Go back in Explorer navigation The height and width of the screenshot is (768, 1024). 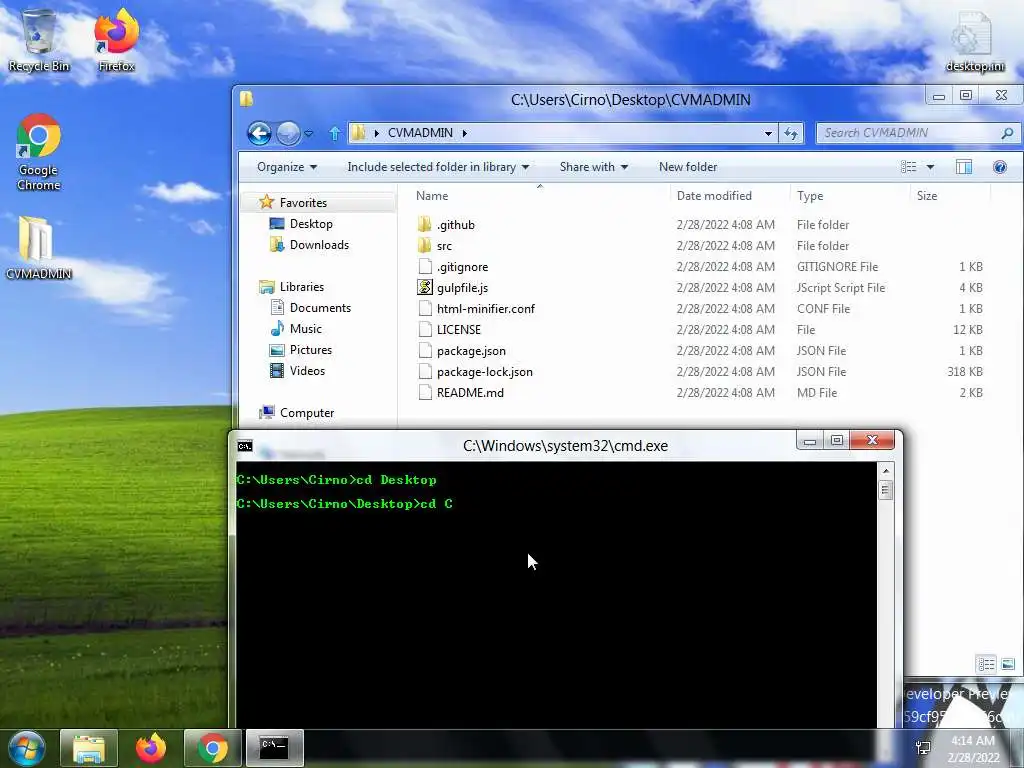click(x=259, y=133)
